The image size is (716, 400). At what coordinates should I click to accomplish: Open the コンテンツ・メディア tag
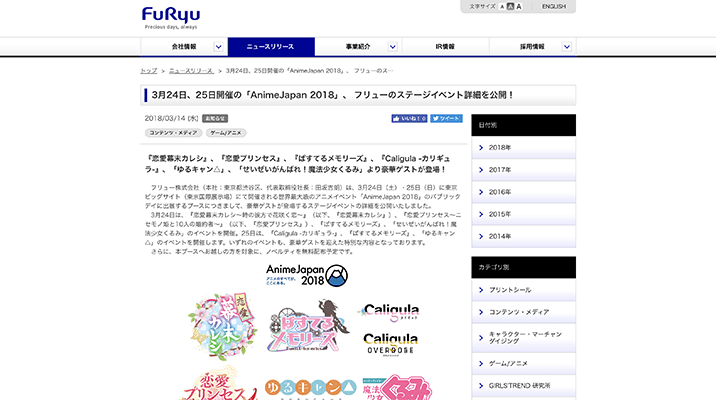pyautogui.click(x=174, y=133)
